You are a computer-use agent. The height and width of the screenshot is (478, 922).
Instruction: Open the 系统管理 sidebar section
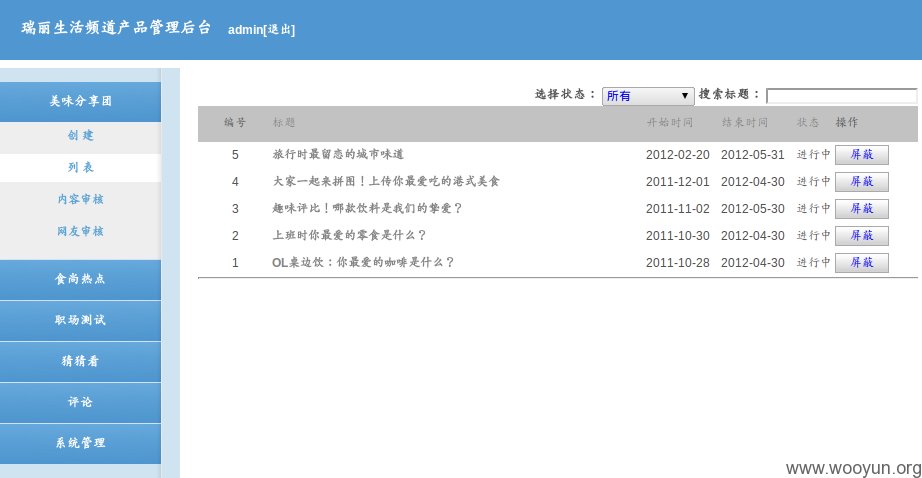pos(81,443)
